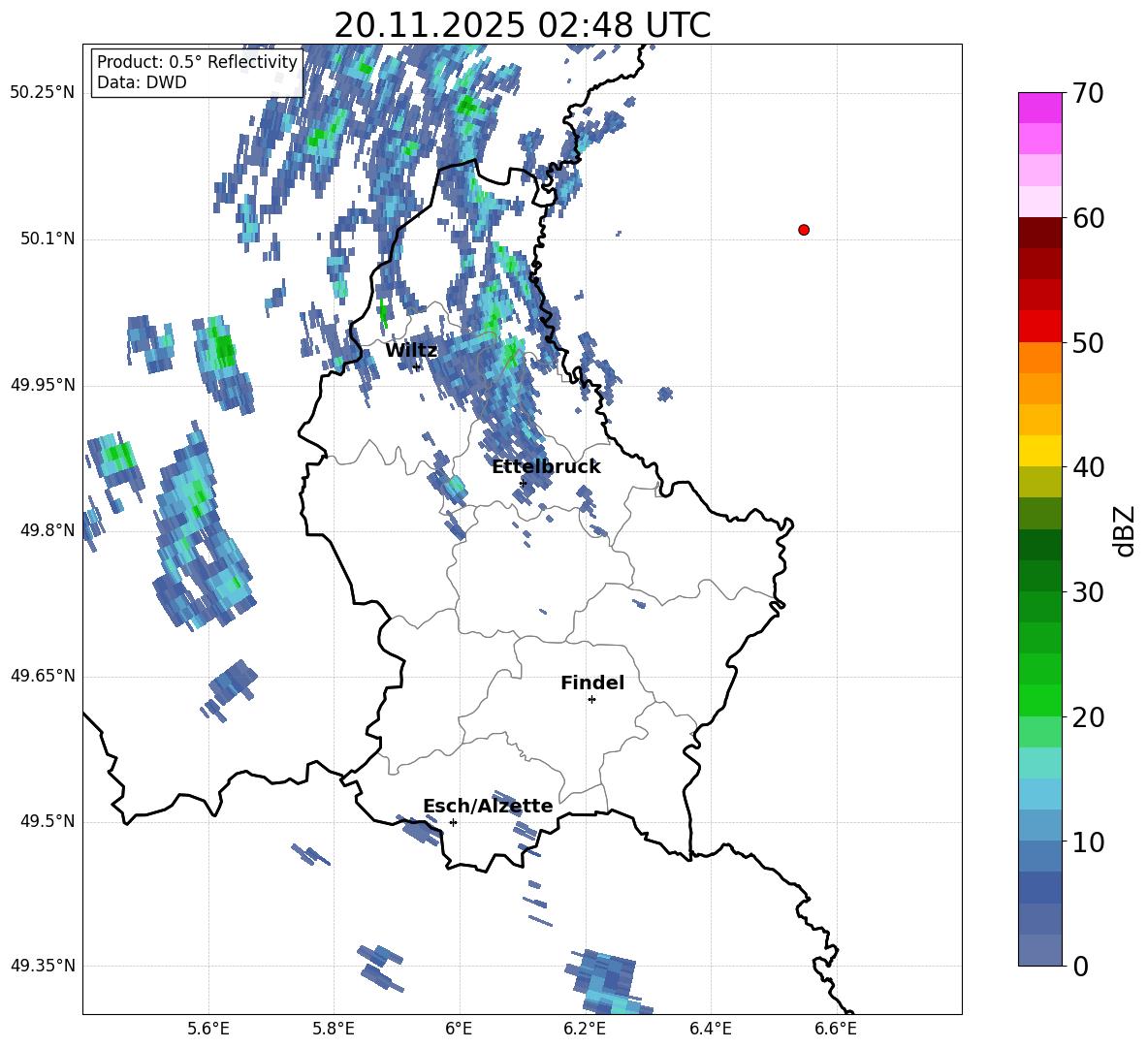This screenshot has height=1048, width=1148.
Task: Click the 49.5°N latitude label
Action: point(48,821)
